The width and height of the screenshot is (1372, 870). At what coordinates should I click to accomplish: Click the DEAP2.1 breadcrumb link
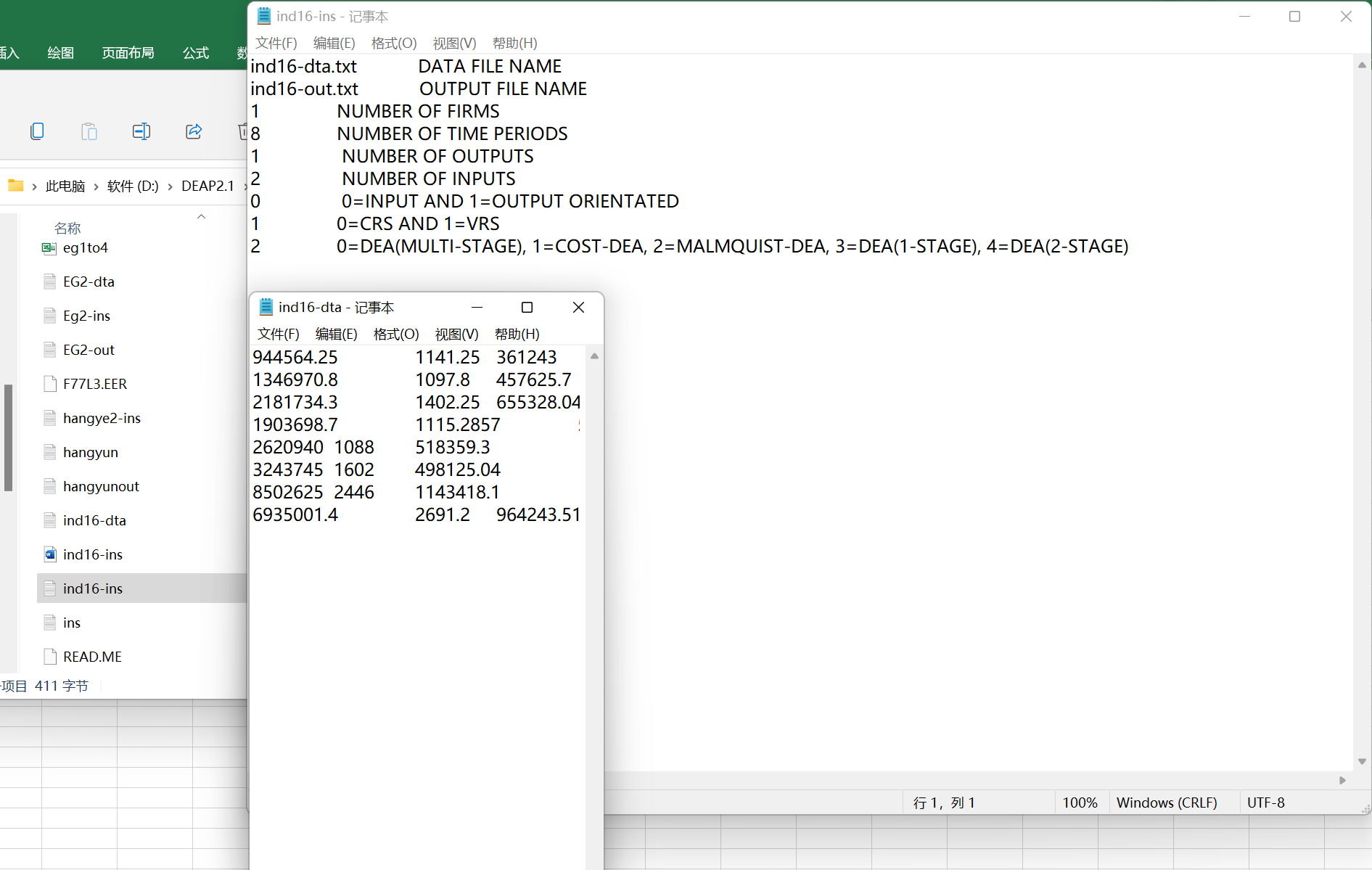pos(208,186)
